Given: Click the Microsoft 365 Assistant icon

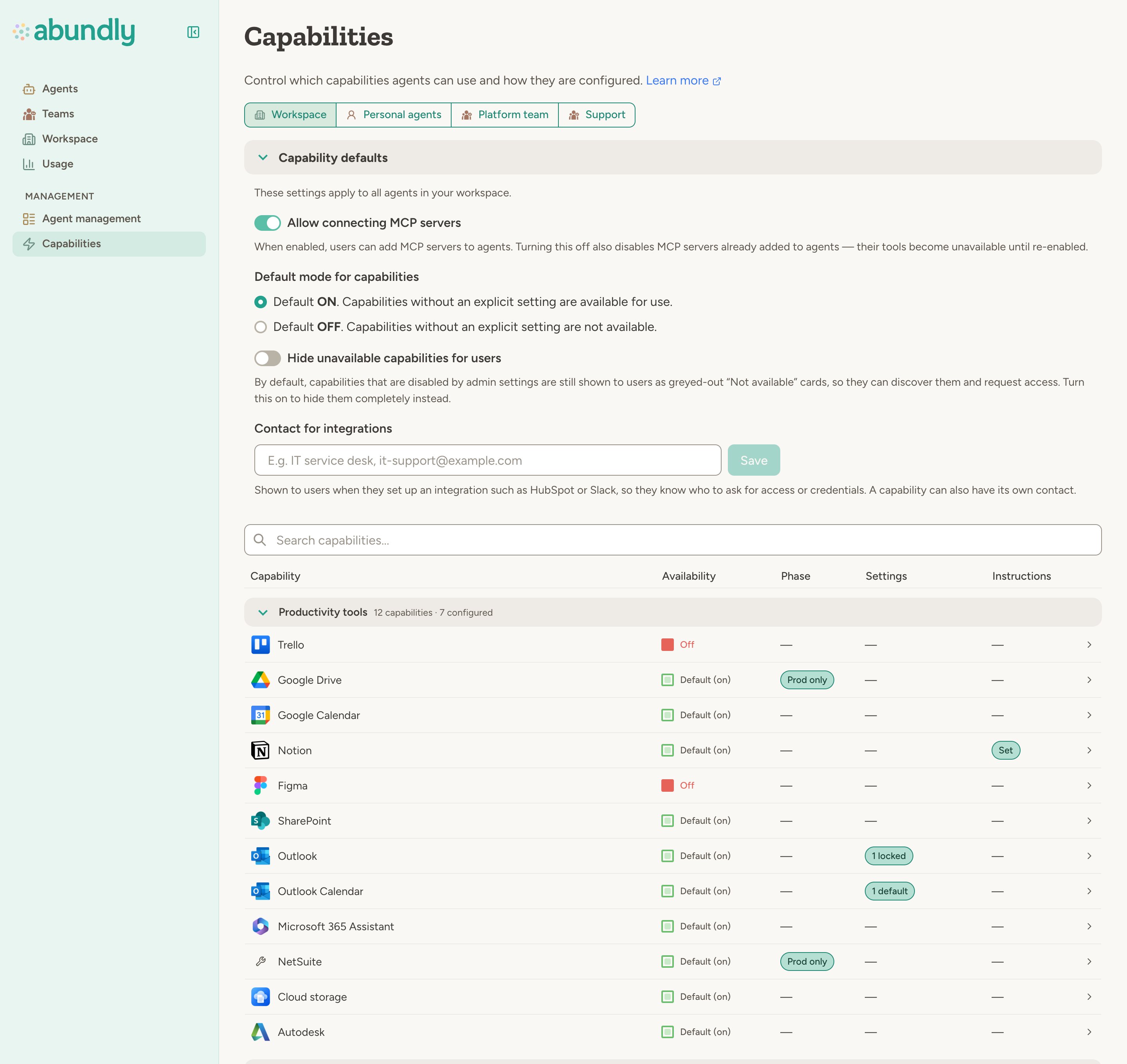Looking at the screenshot, I should point(261,926).
